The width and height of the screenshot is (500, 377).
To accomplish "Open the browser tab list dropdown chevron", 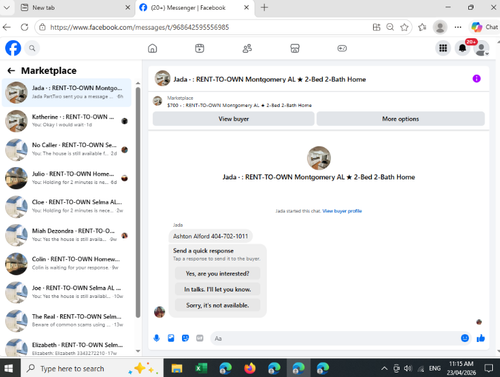I will (6, 7).
